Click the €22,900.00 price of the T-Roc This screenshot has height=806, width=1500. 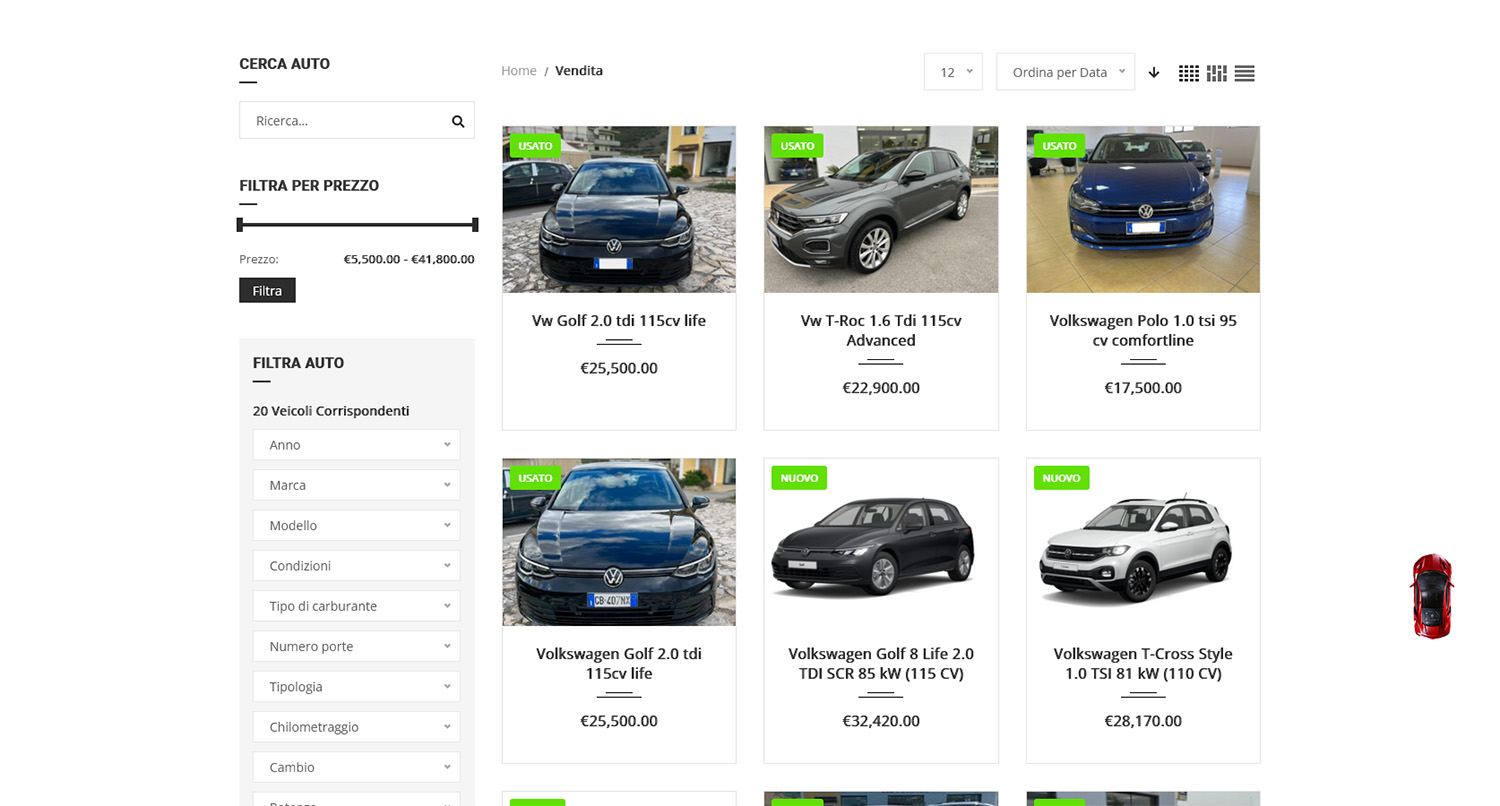pos(881,388)
